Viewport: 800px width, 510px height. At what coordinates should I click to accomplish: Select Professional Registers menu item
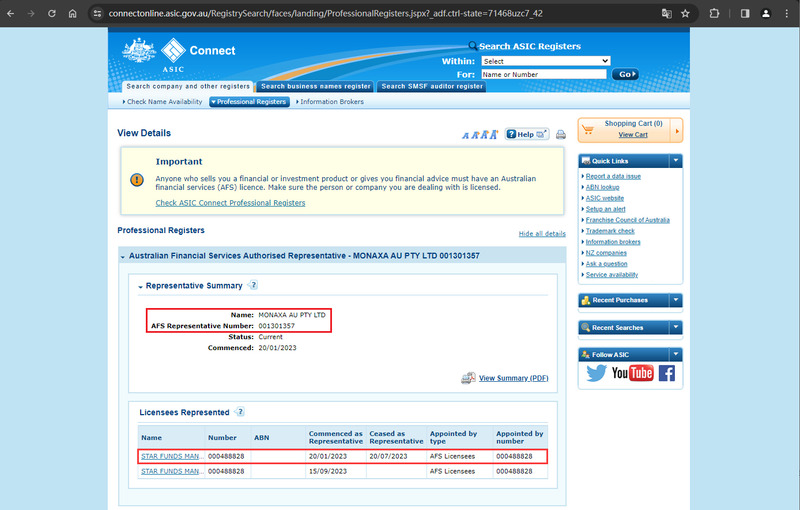pos(249,102)
